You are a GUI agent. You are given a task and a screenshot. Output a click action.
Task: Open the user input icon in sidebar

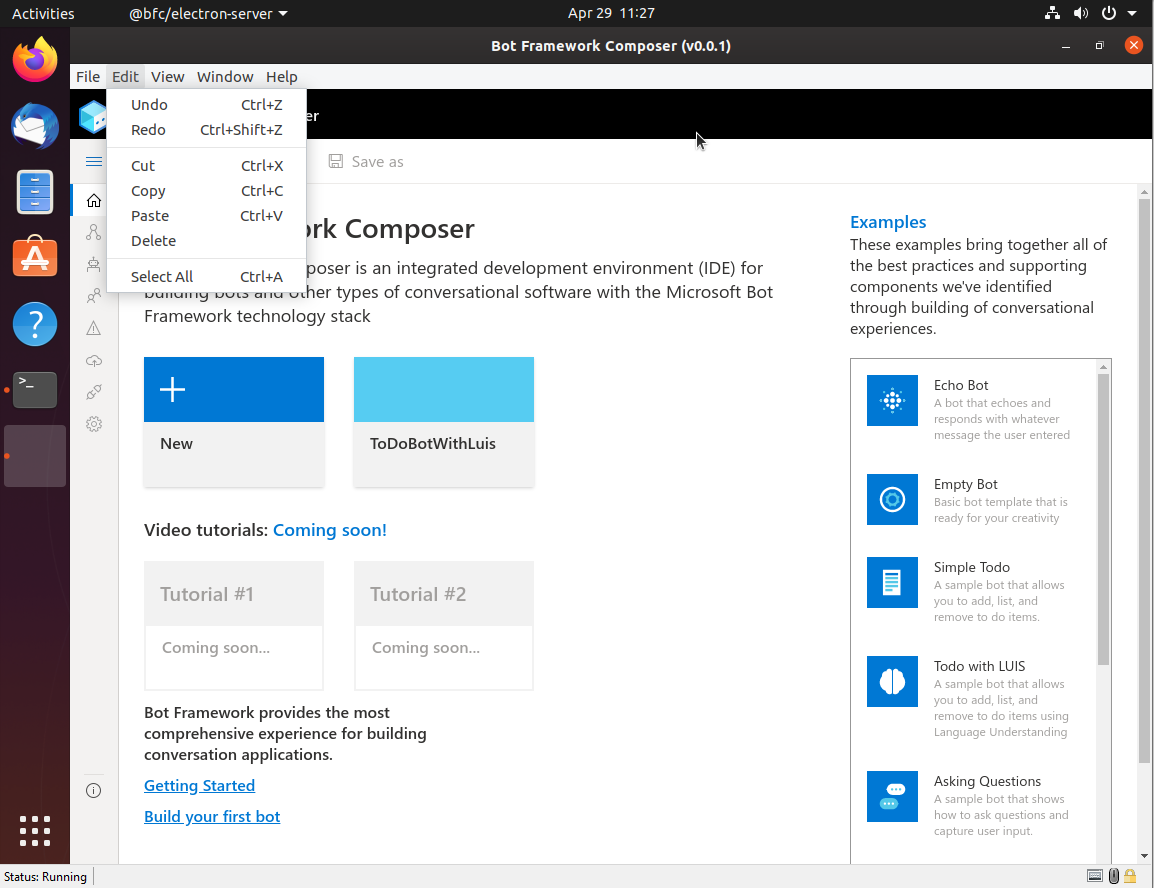click(x=93, y=296)
